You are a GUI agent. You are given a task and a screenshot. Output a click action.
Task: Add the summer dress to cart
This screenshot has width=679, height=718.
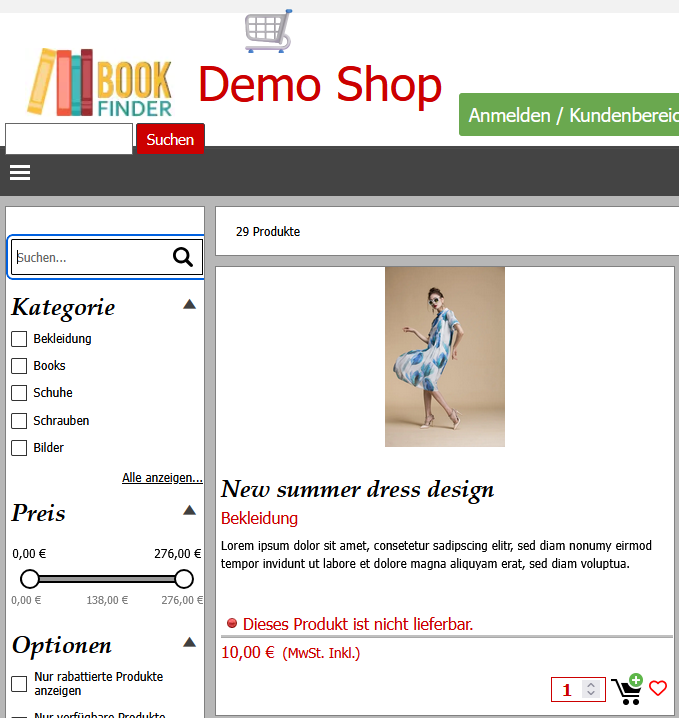628,689
